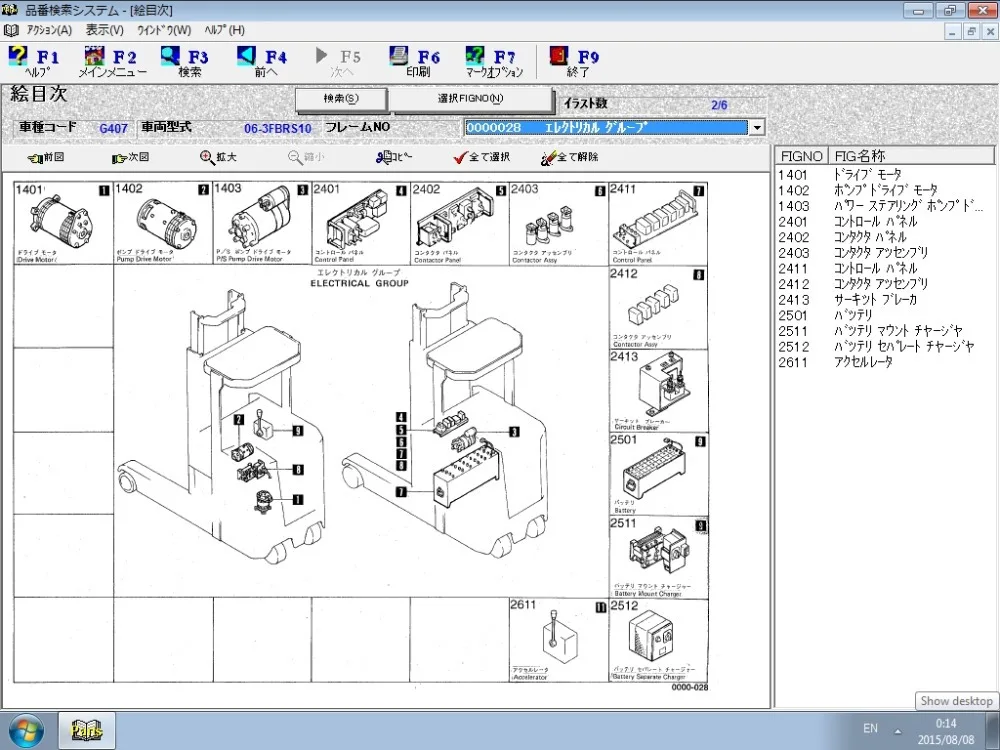Select list row 1402 ポンプ ドライブ モータ
Screen dimensions: 1000x750
coord(884,190)
